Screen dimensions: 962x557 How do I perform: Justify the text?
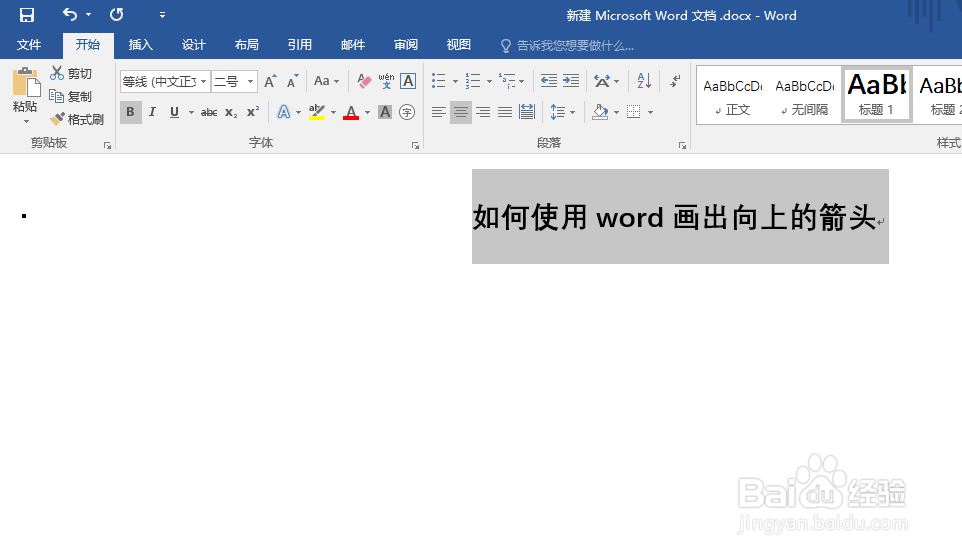click(505, 112)
